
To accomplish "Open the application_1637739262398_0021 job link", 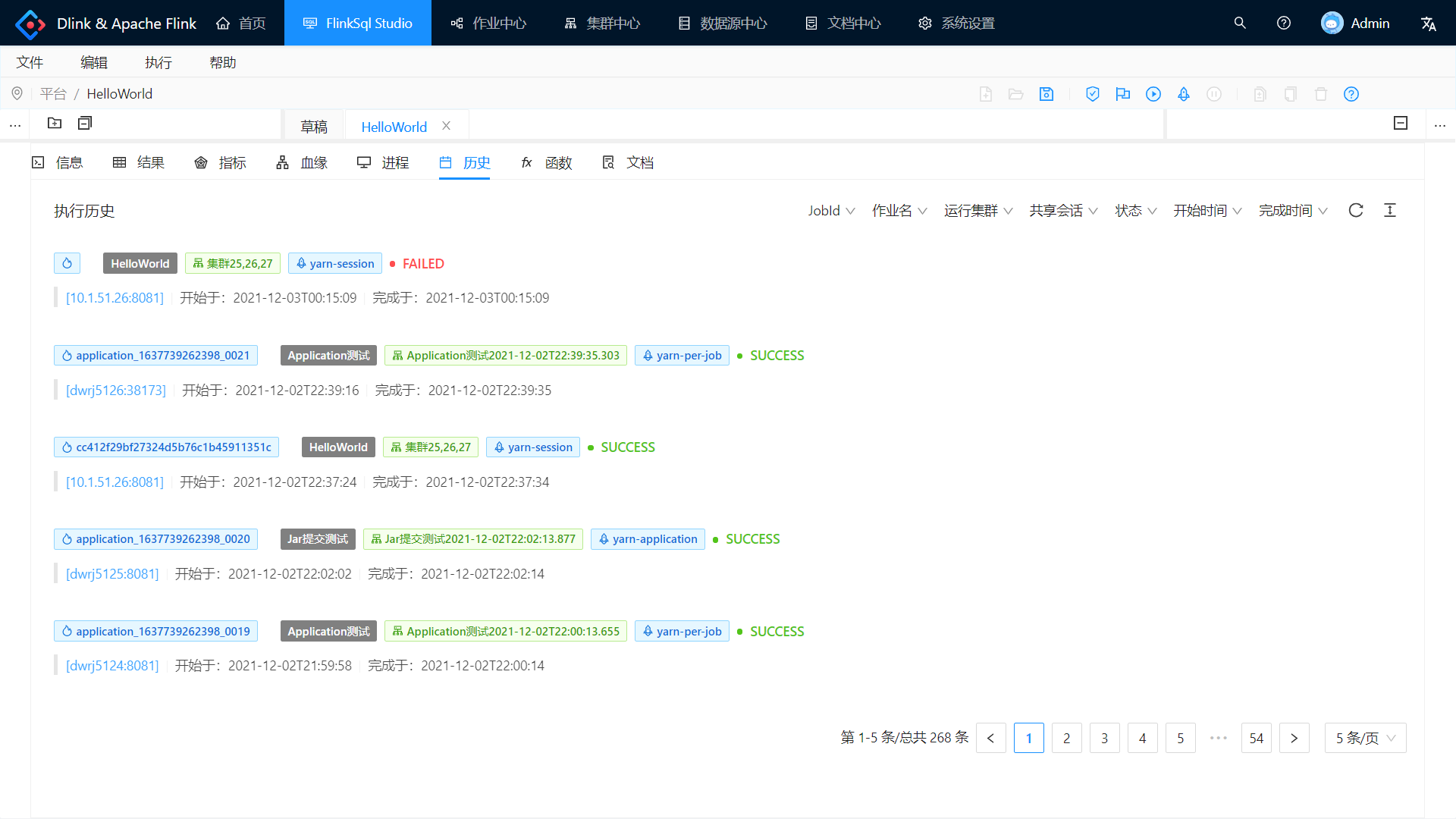I will [156, 356].
